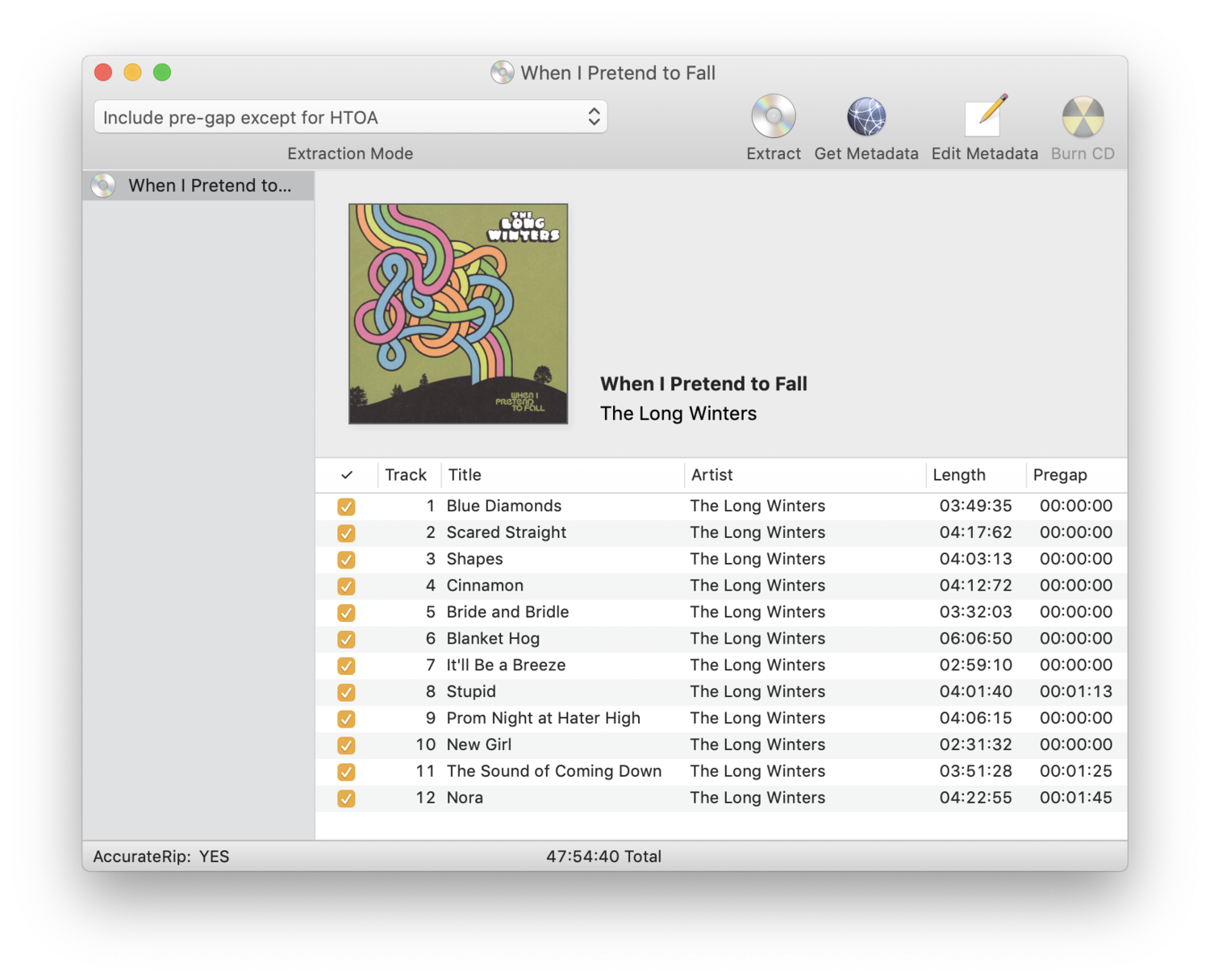Click the Artist column header
This screenshot has height=980, width=1210.
(x=711, y=475)
